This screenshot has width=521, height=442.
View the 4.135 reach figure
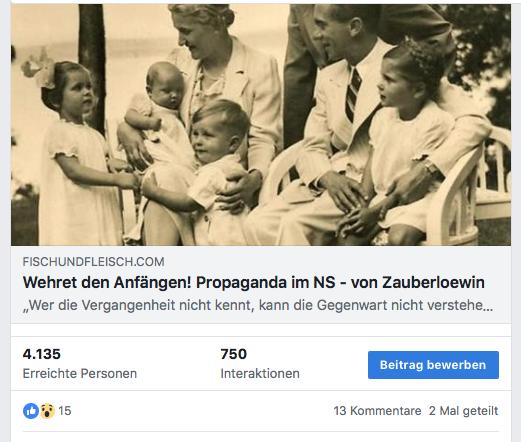point(42,354)
